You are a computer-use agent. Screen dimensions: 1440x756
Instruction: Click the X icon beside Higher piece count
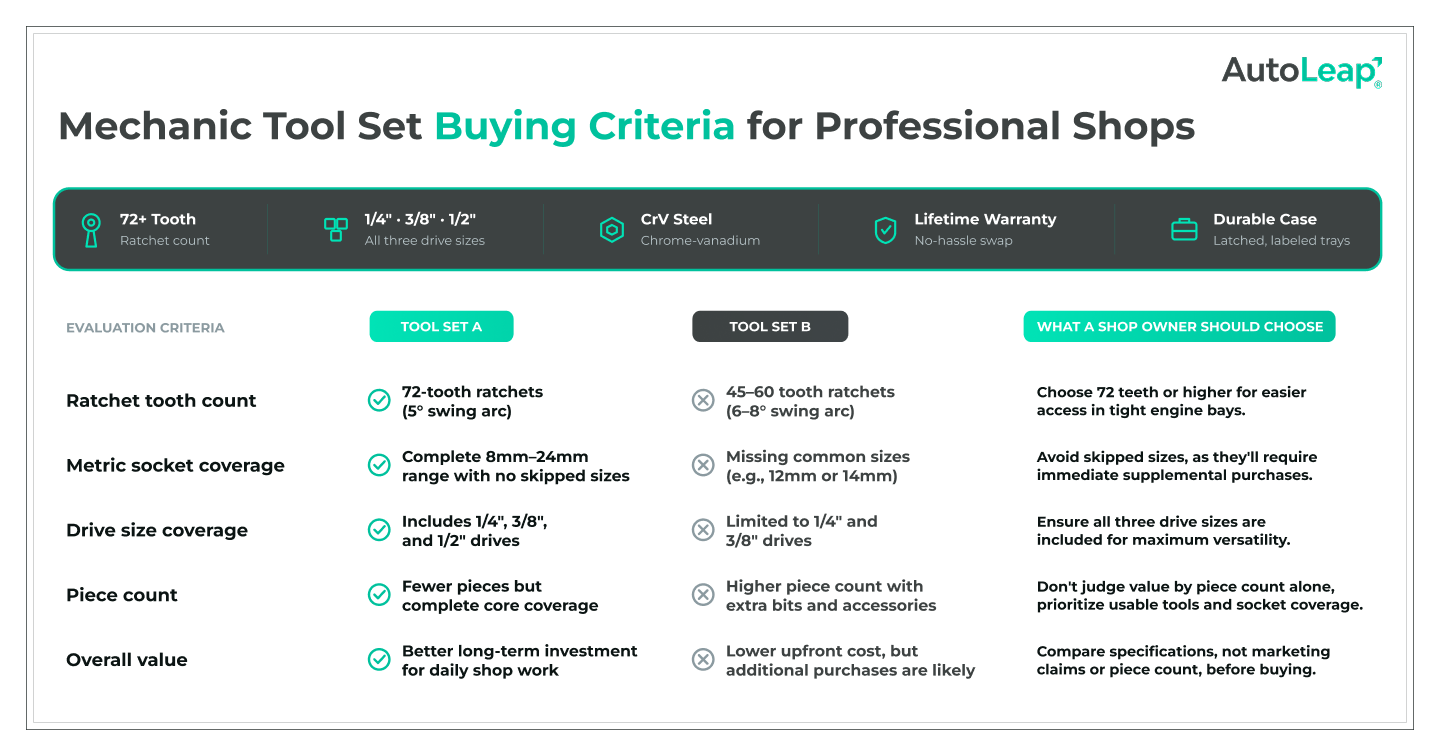(703, 595)
